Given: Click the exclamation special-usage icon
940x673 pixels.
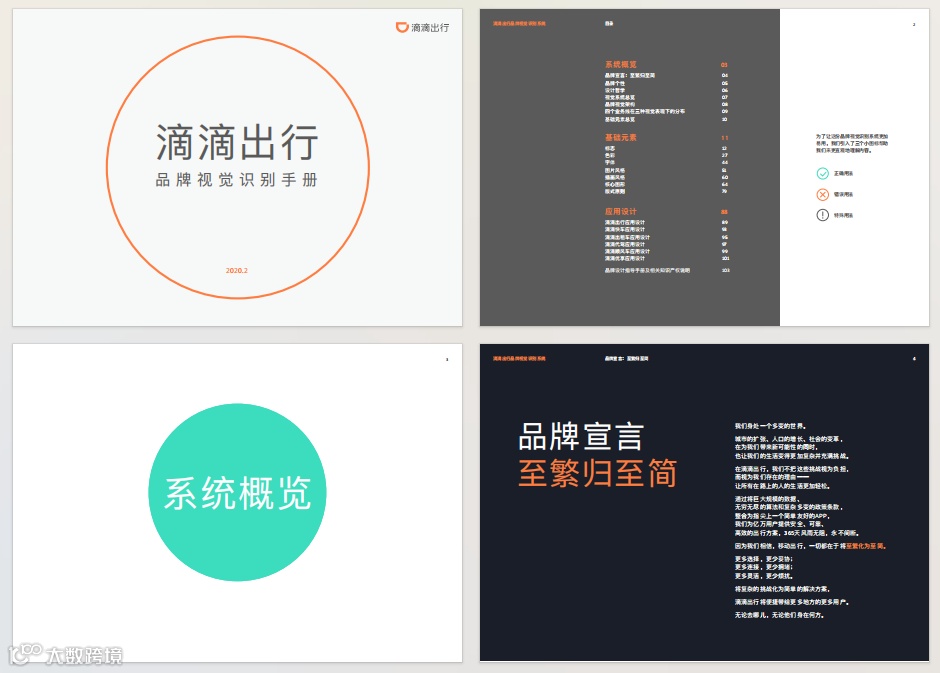Looking at the screenshot, I should (x=822, y=215).
